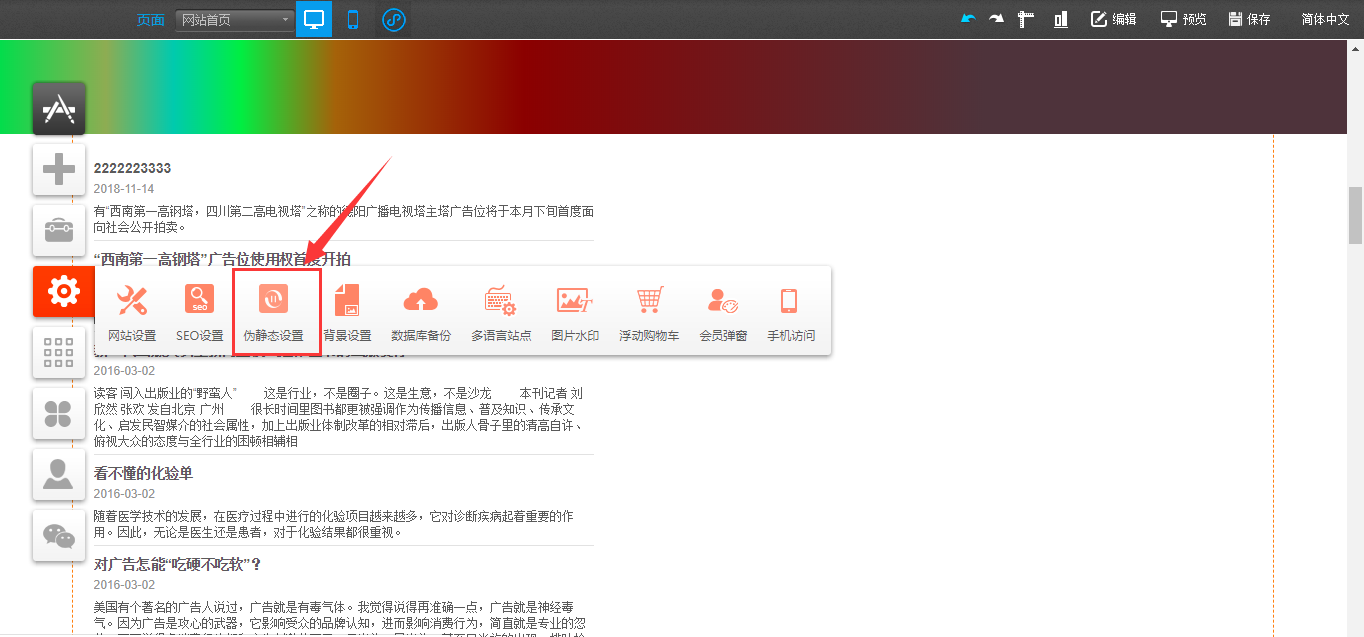Open 背景设置 background settings
Viewport: 1364px width, 637px height.
coord(347,310)
